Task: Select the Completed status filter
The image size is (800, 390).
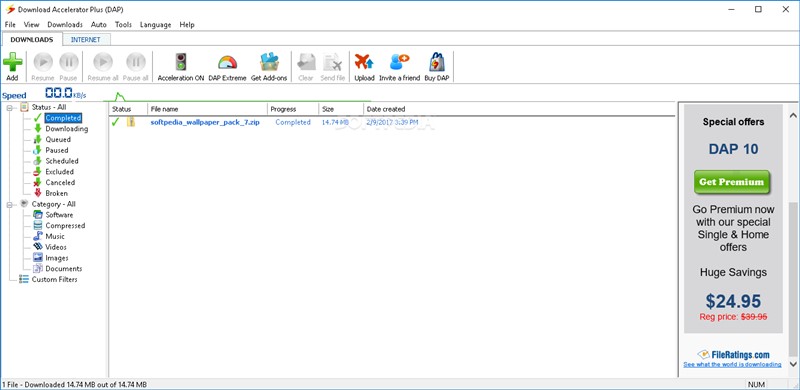Action: (63, 118)
